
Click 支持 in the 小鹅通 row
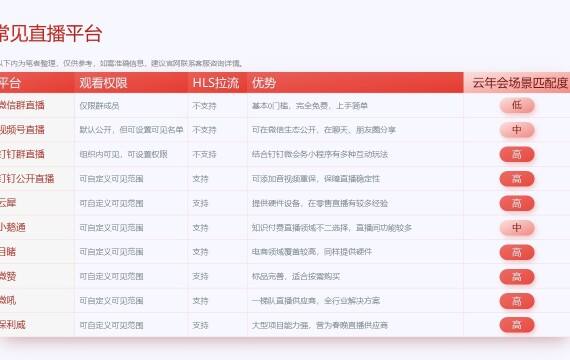pos(200,228)
